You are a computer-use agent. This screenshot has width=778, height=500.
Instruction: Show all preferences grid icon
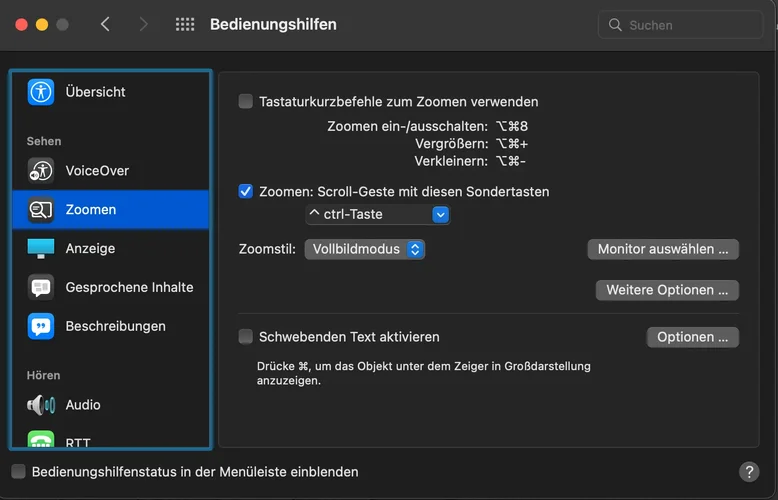coord(185,25)
